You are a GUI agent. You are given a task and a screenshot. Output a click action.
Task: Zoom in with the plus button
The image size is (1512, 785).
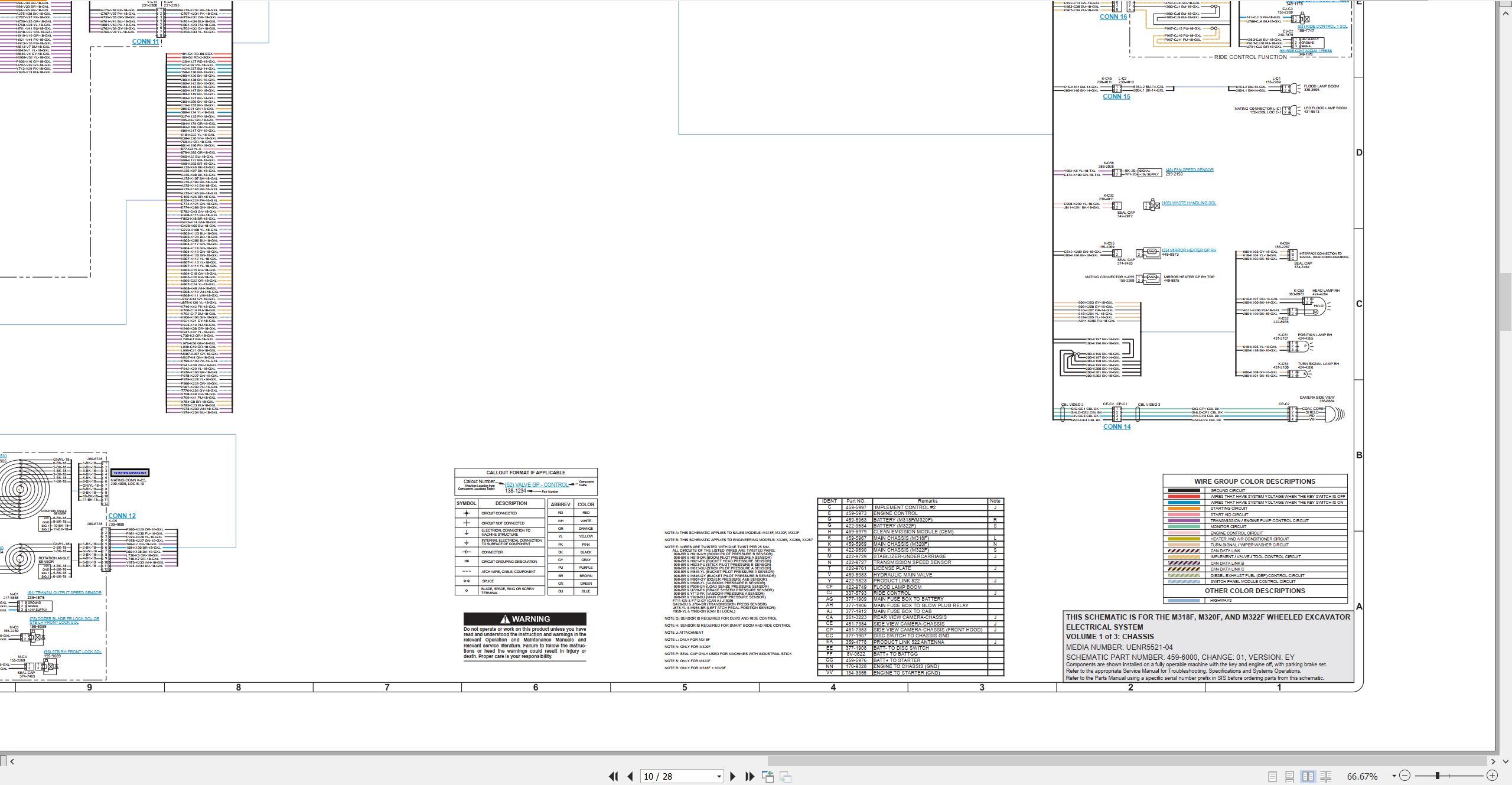(x=1492, y=776)
